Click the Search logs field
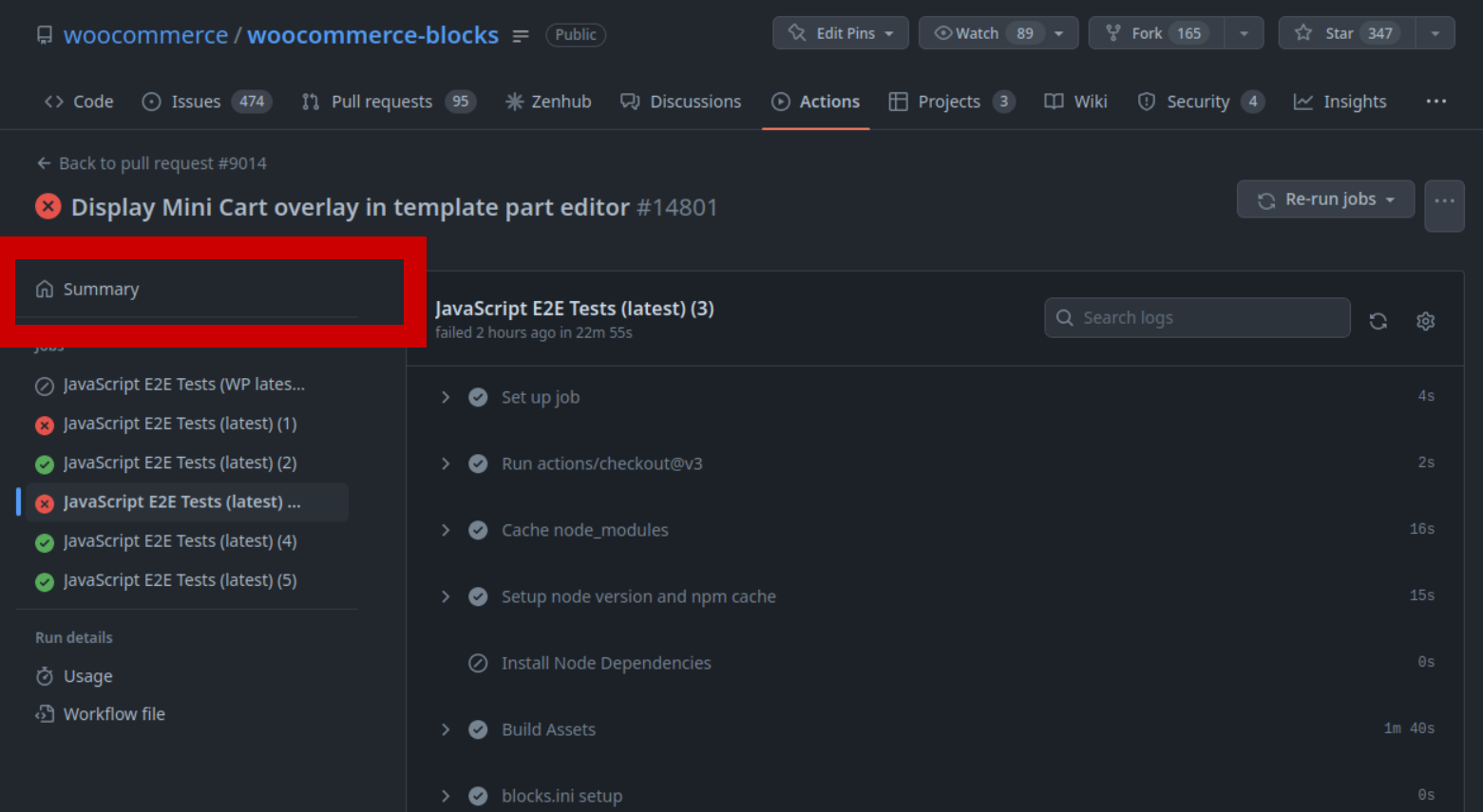 click(x=1197, y=317)
